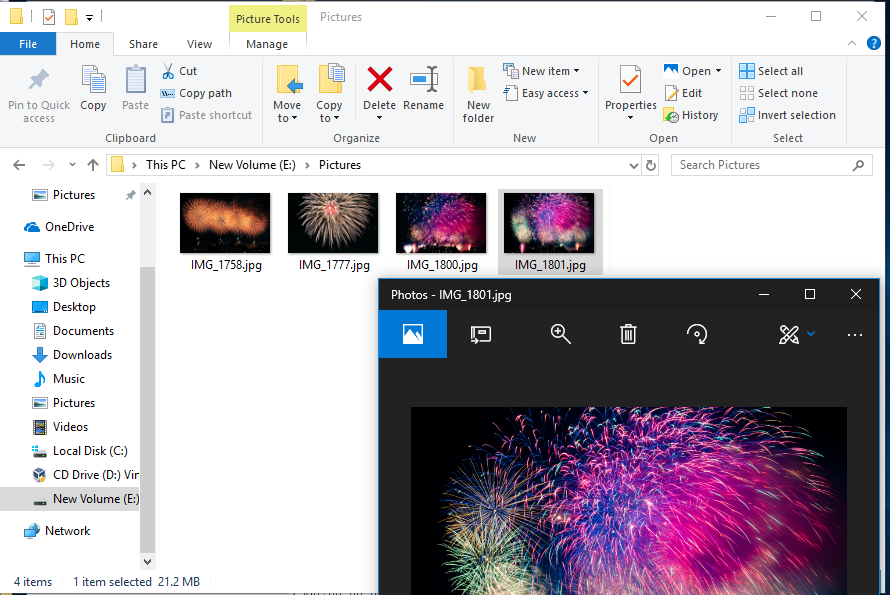Click Add to a creation icon in Photos
This screenshot has height=595, width=890.
click(x=481, y=334)
